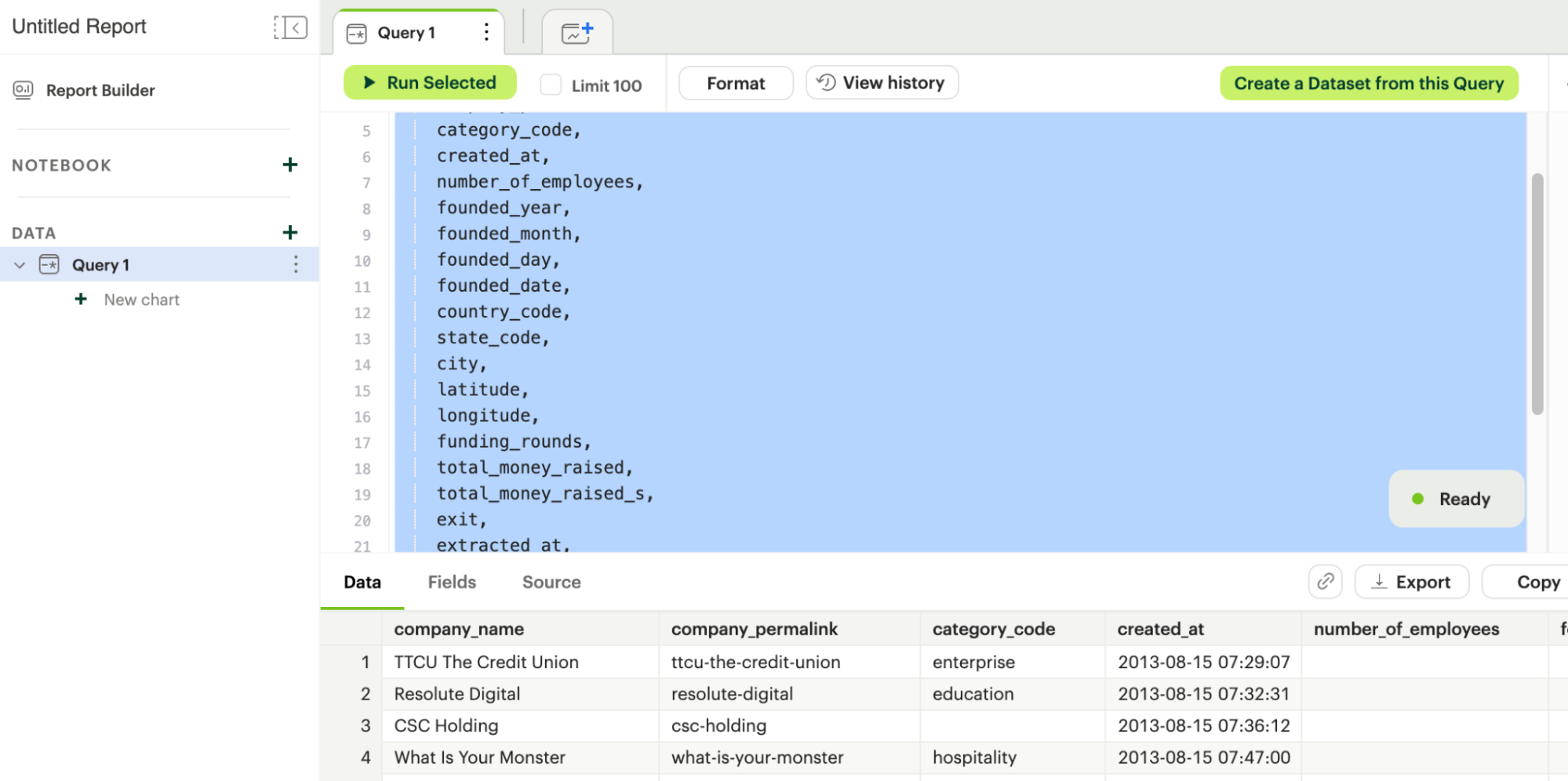Image resolution: width=1568 pixels, height=781 pixels.
Task: Copy link to query results icon
Action: pos(1325,582)
